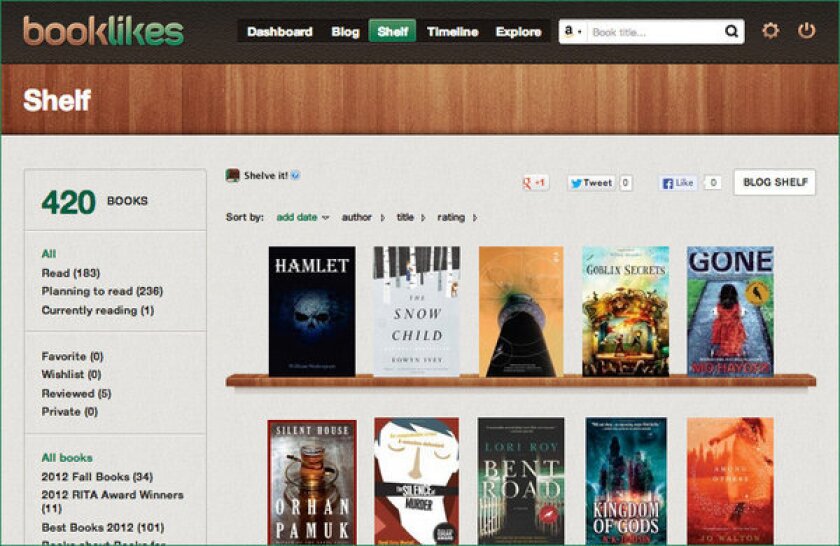Switch to the Timeline tab
This screenshot has width=840, height=546.
[x=452, y=32]
